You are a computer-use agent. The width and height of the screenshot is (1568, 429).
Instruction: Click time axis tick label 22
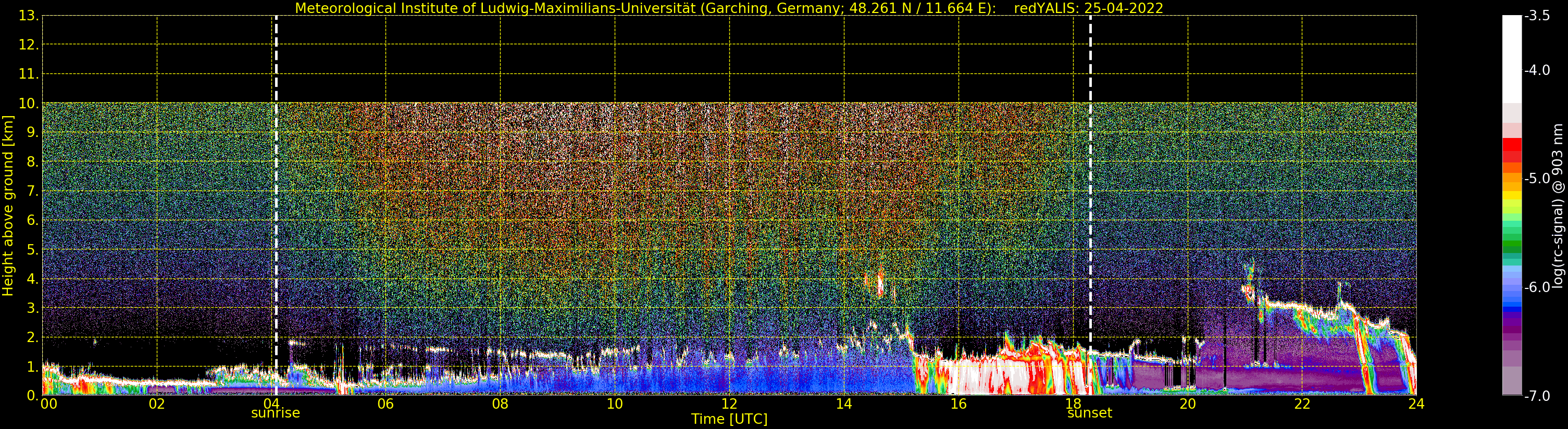click(x=1302, y=404)
